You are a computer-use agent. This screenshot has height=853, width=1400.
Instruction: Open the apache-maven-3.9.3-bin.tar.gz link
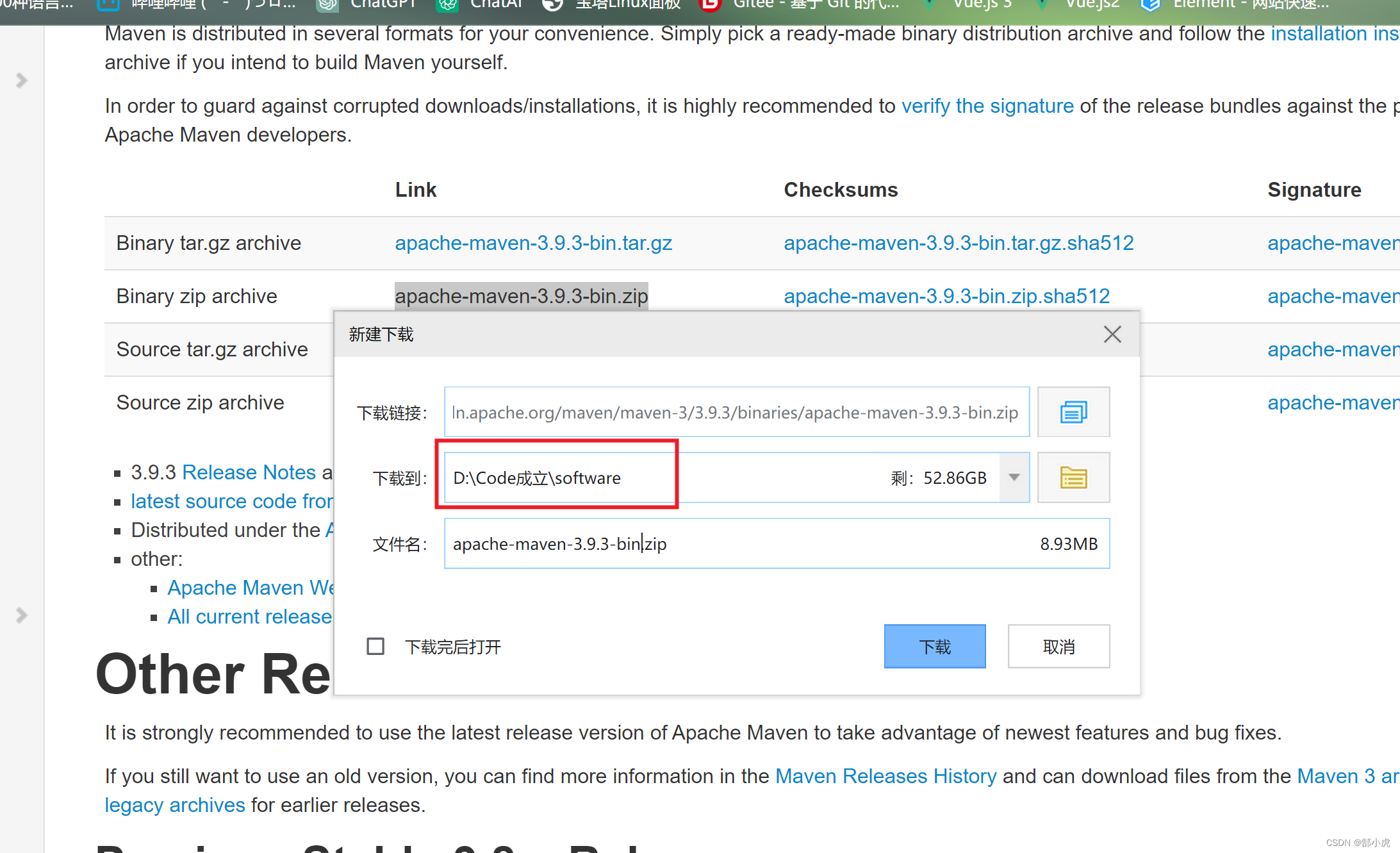coord(533,243)
